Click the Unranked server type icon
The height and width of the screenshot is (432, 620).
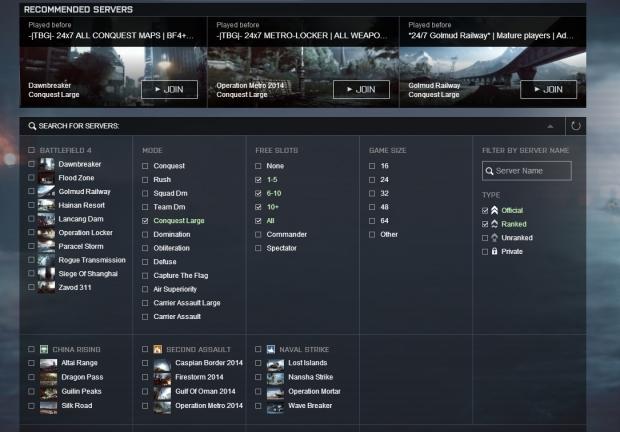(x=494, y=238)
